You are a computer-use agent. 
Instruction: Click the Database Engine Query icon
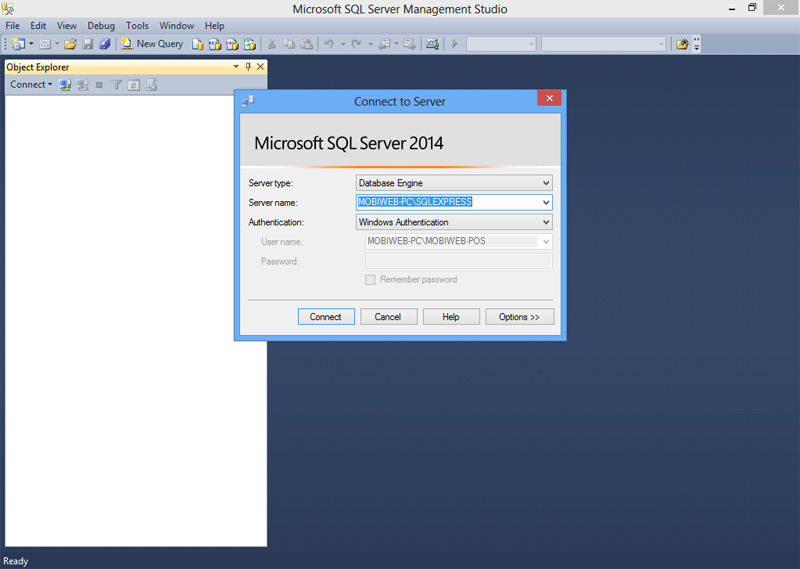pos(197,44)
